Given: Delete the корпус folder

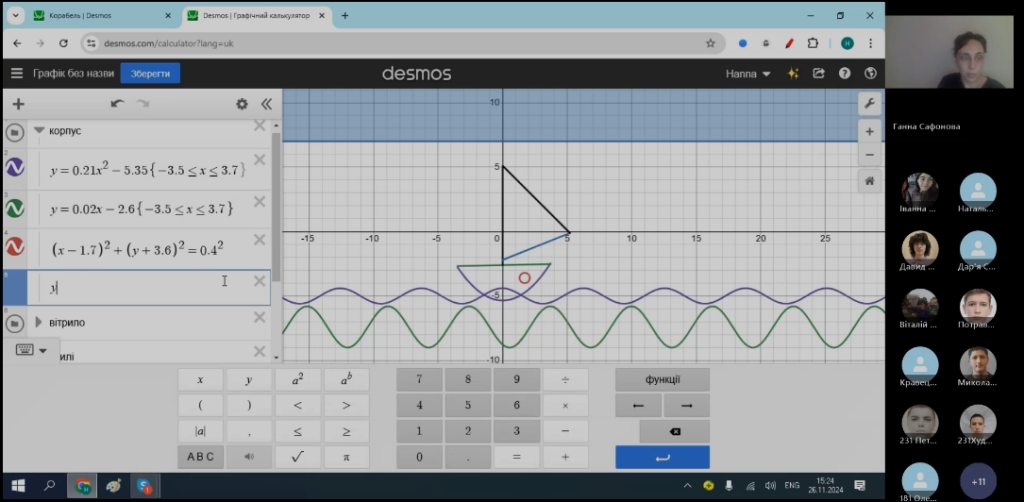Looking at the screenshot, I should pos(259,126).
